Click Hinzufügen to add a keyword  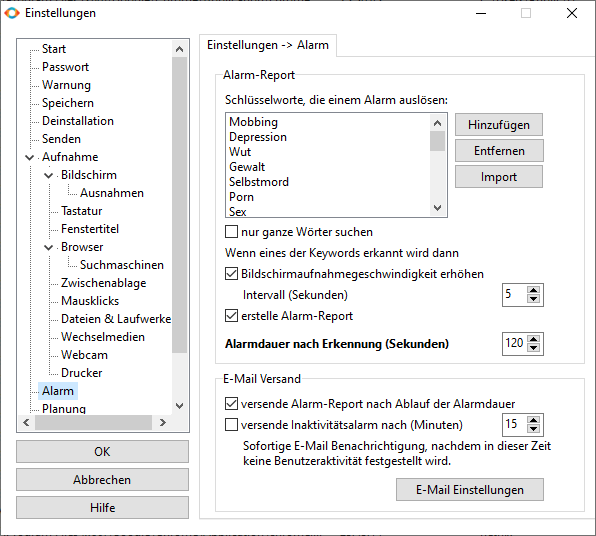point(499,125)
